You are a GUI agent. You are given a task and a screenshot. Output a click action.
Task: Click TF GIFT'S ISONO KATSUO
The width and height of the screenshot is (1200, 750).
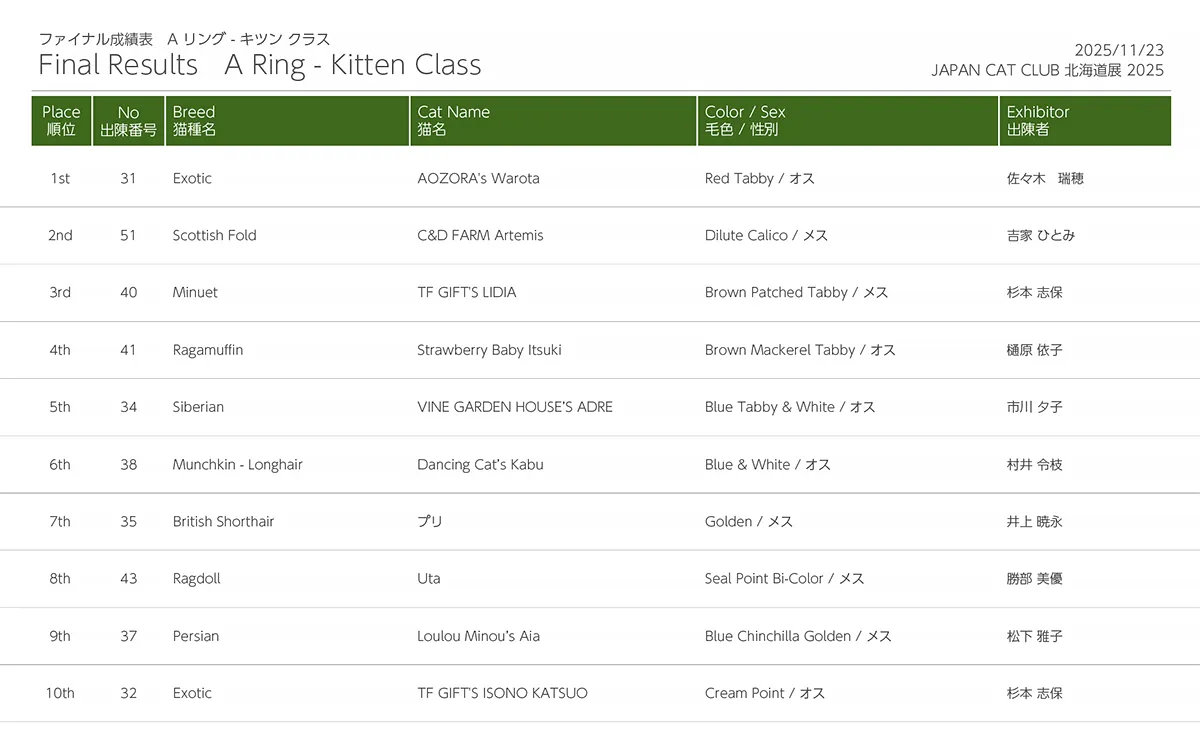point(502,693)
